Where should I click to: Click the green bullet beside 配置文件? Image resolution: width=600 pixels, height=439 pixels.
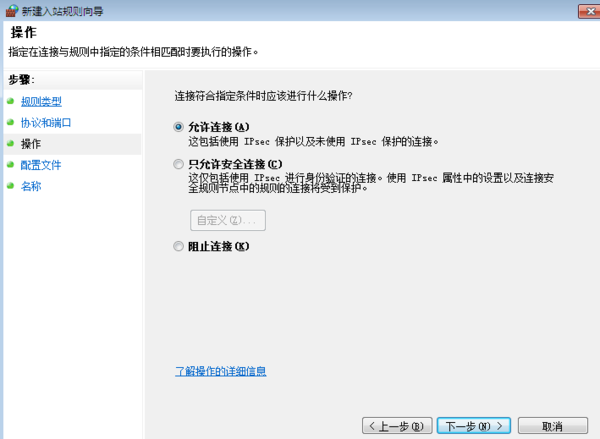[10, 165]
